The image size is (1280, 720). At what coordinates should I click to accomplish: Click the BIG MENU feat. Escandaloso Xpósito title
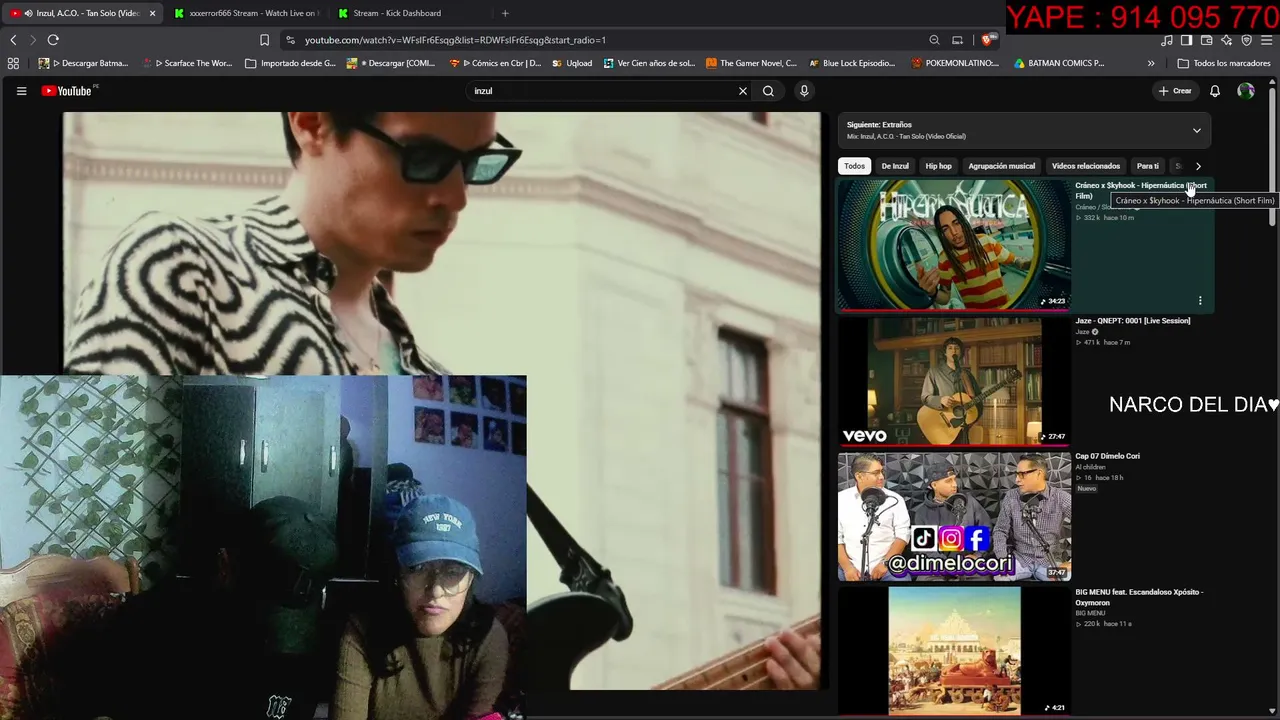point(1139,597)
